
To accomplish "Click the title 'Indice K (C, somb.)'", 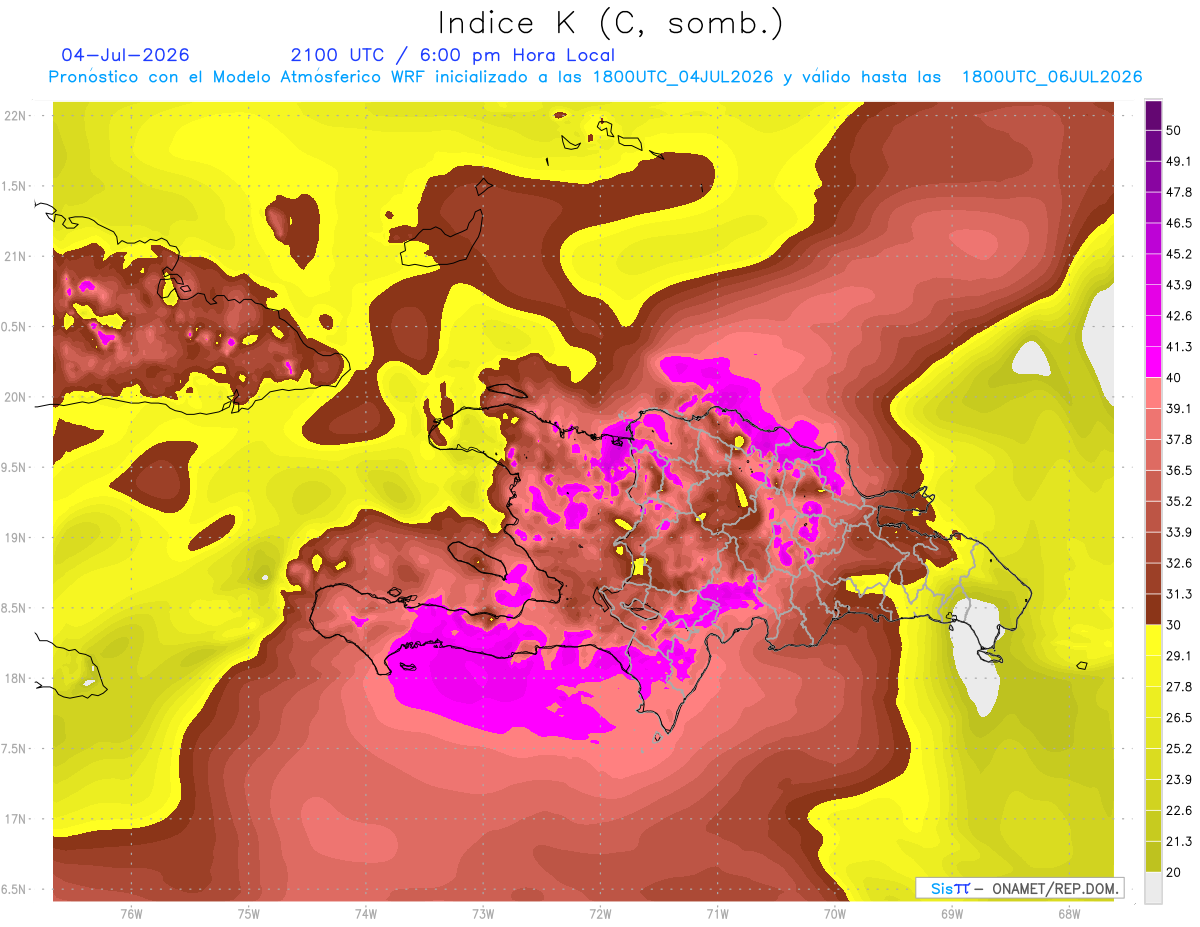I will coord(611,23).
